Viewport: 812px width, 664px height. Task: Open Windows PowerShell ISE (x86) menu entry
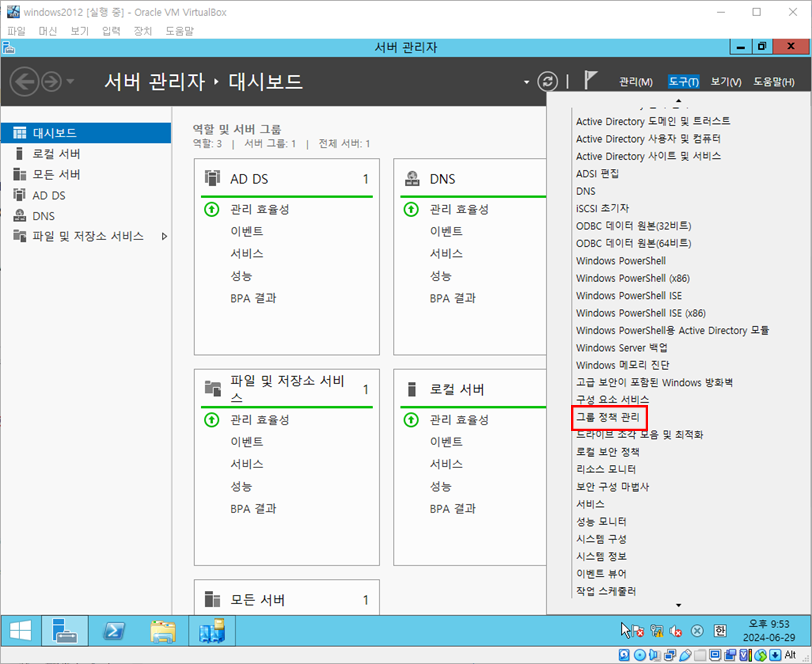click(641, 313)
